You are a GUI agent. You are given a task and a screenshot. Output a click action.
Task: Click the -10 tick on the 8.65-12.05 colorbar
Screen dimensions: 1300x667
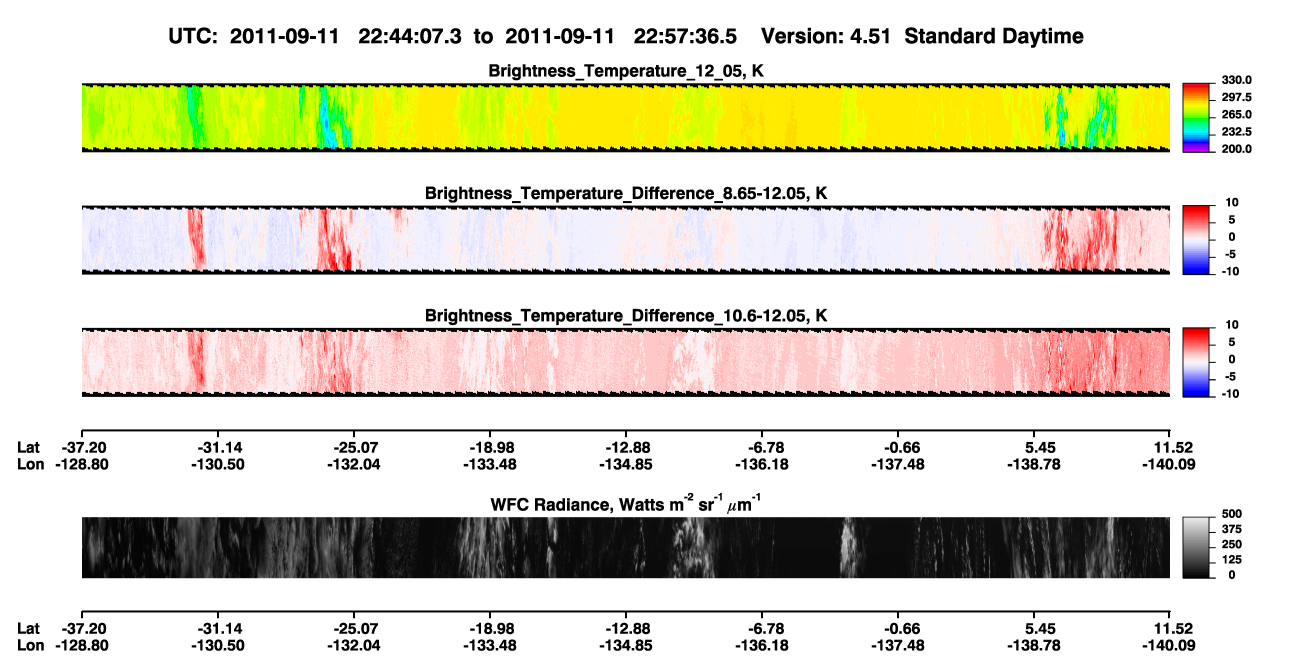coord(1231,271)
